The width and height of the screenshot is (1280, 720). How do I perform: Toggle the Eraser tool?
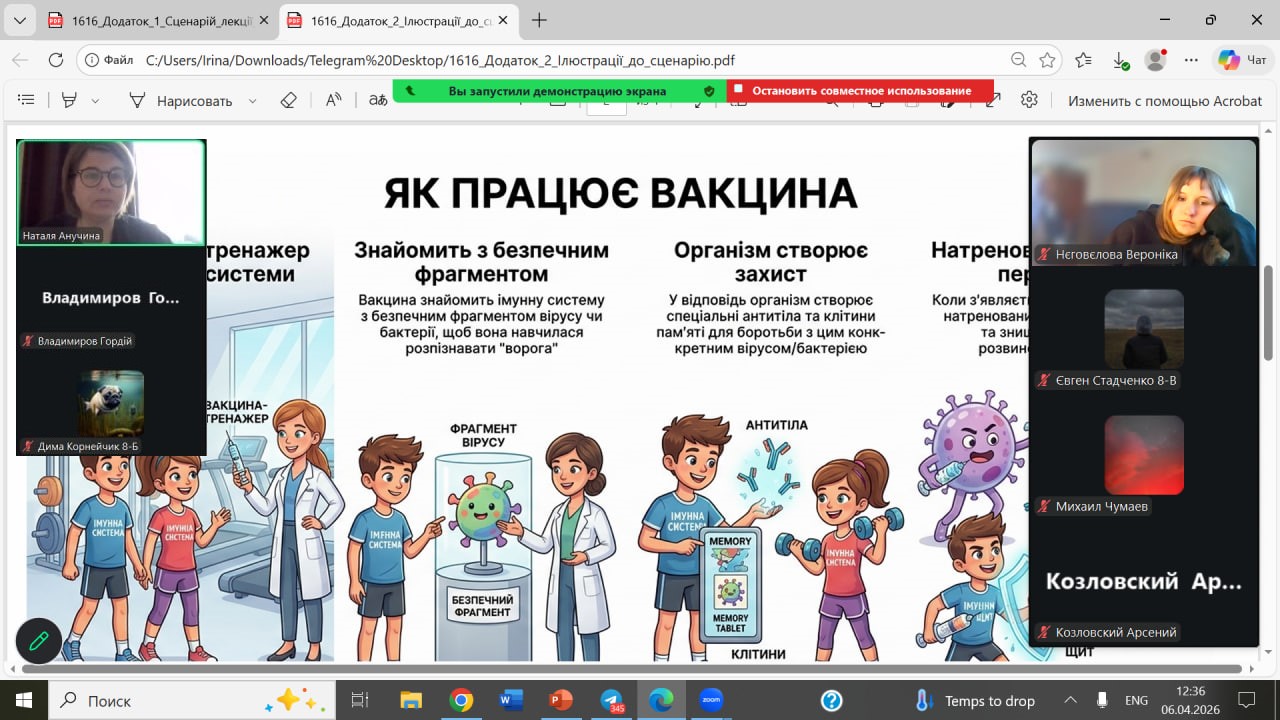(289, 100)
